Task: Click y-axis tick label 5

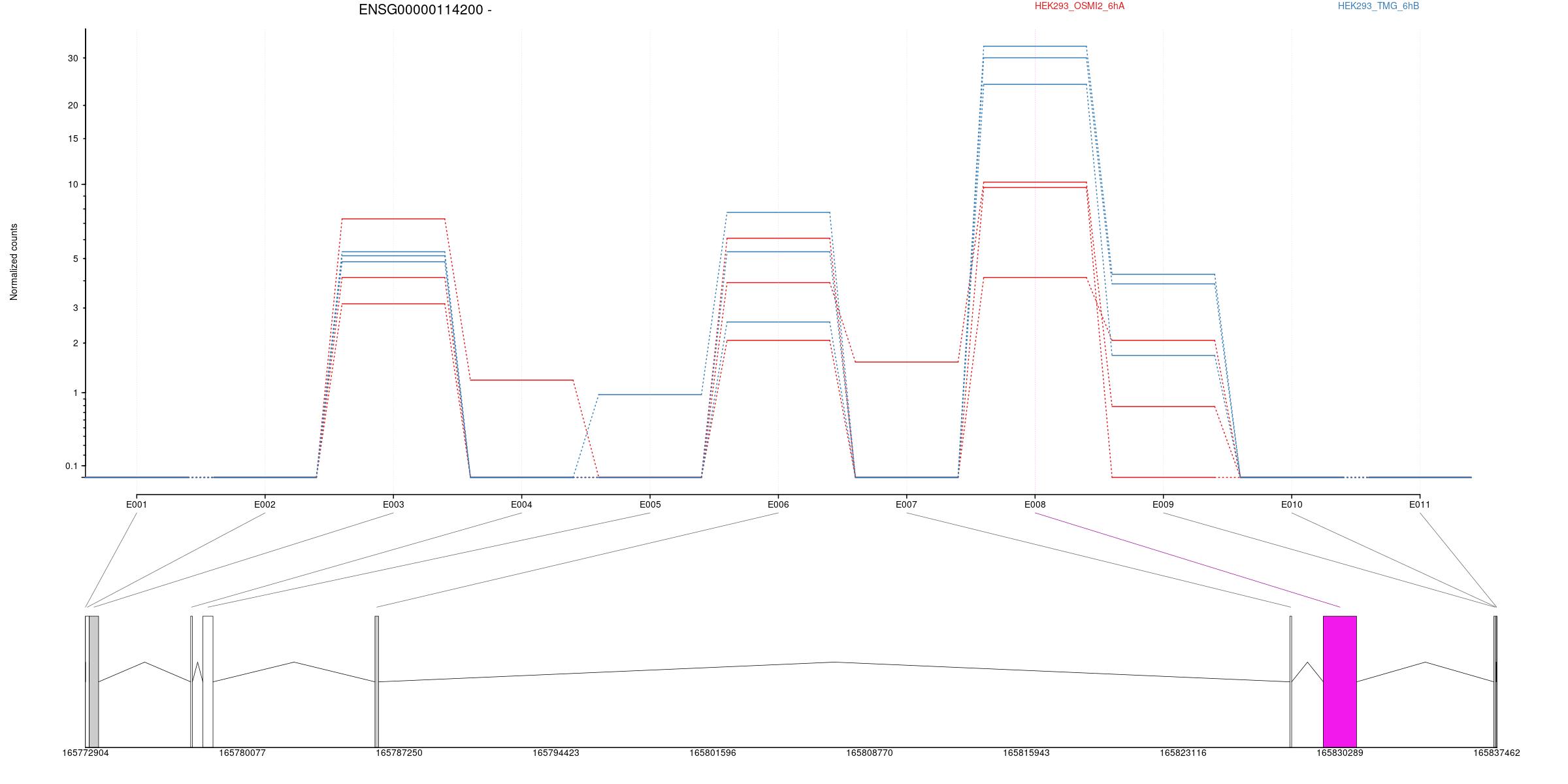Action: pos(74,259)
